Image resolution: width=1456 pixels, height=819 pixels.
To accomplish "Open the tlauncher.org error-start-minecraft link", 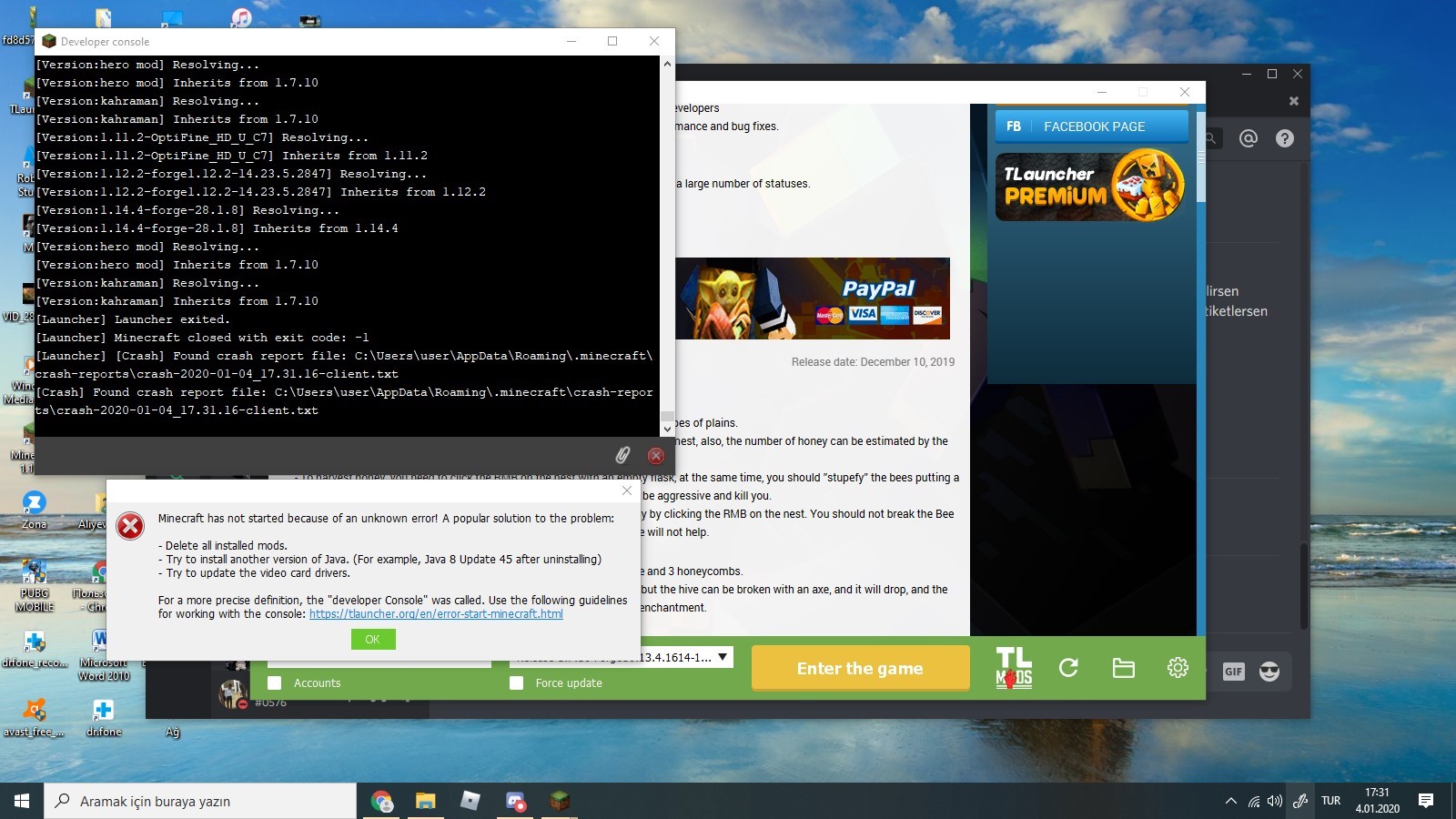I will tap(436, 614).
